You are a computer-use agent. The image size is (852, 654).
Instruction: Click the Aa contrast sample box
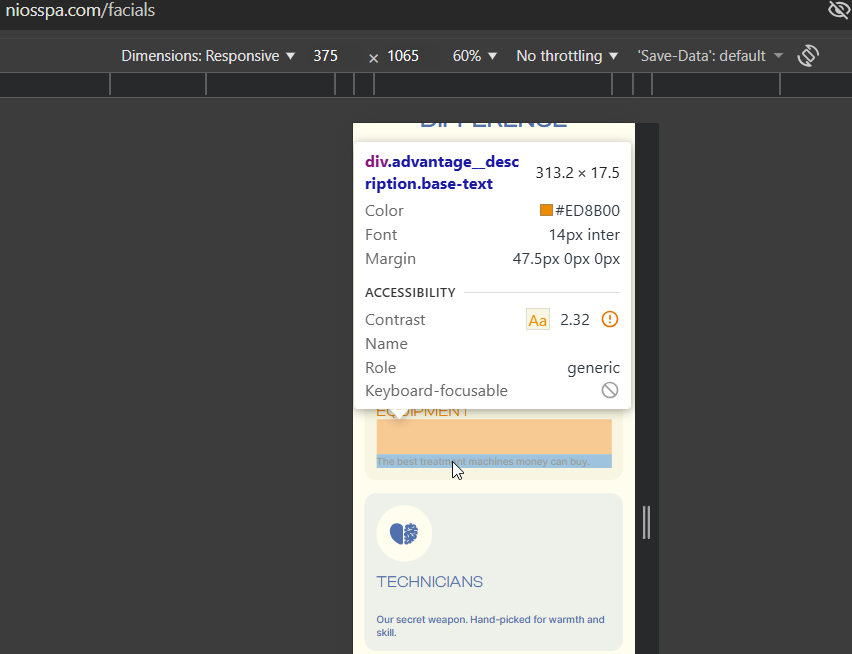[537, 319]
